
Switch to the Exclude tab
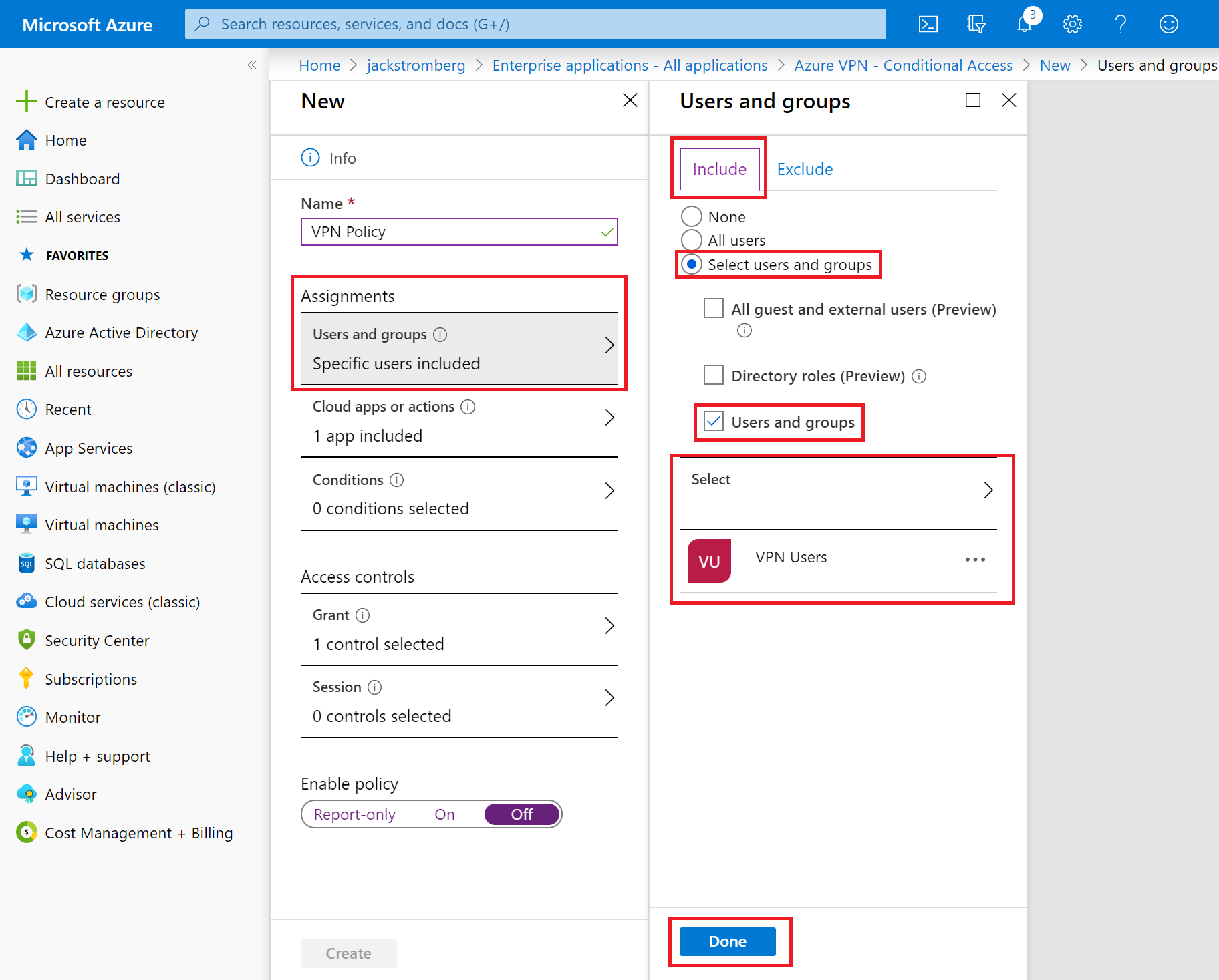(x=805, y=169)
